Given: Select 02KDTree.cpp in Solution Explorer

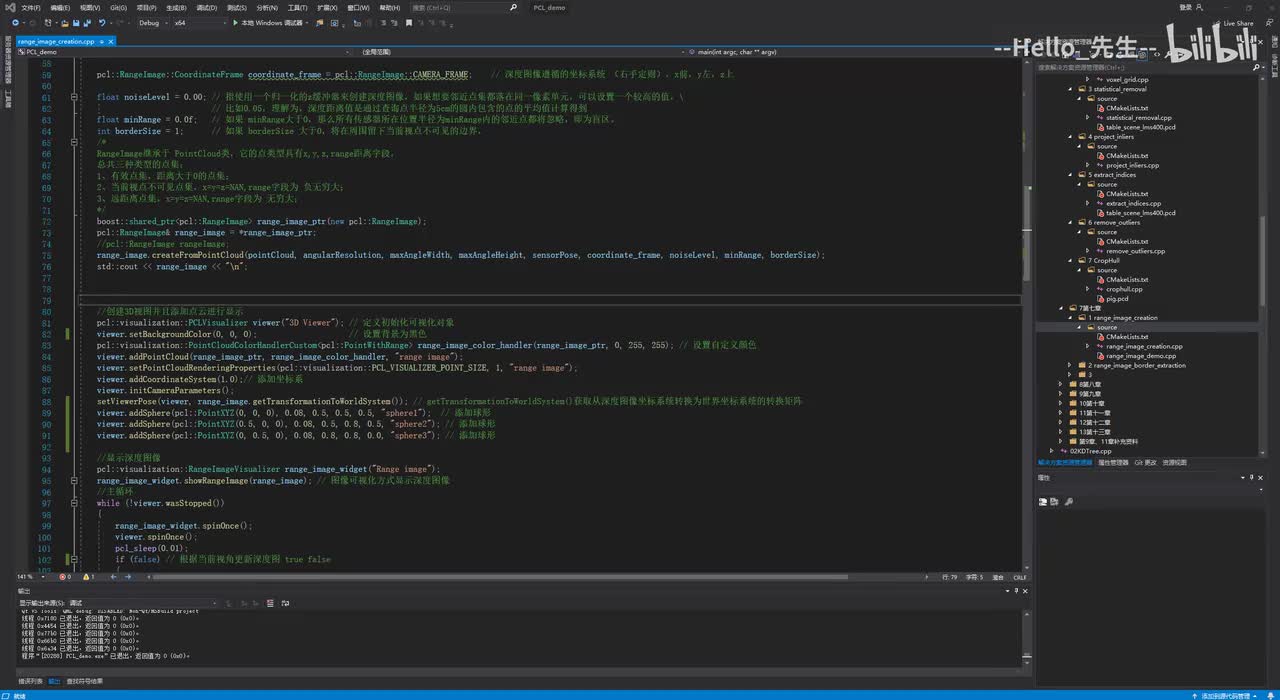Looking at the screenshot, I should (x=1090, y=451).
